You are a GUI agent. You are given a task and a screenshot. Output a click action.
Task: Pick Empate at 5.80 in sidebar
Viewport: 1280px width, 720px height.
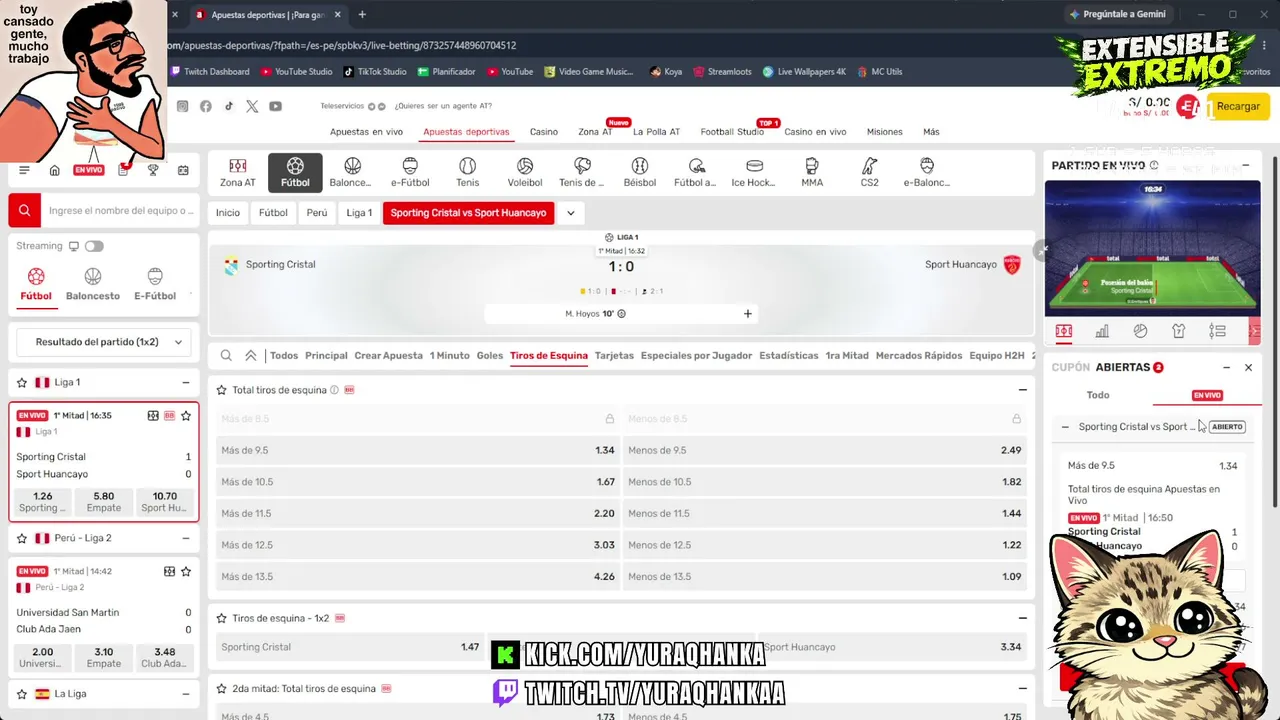(x=104, y=502)
